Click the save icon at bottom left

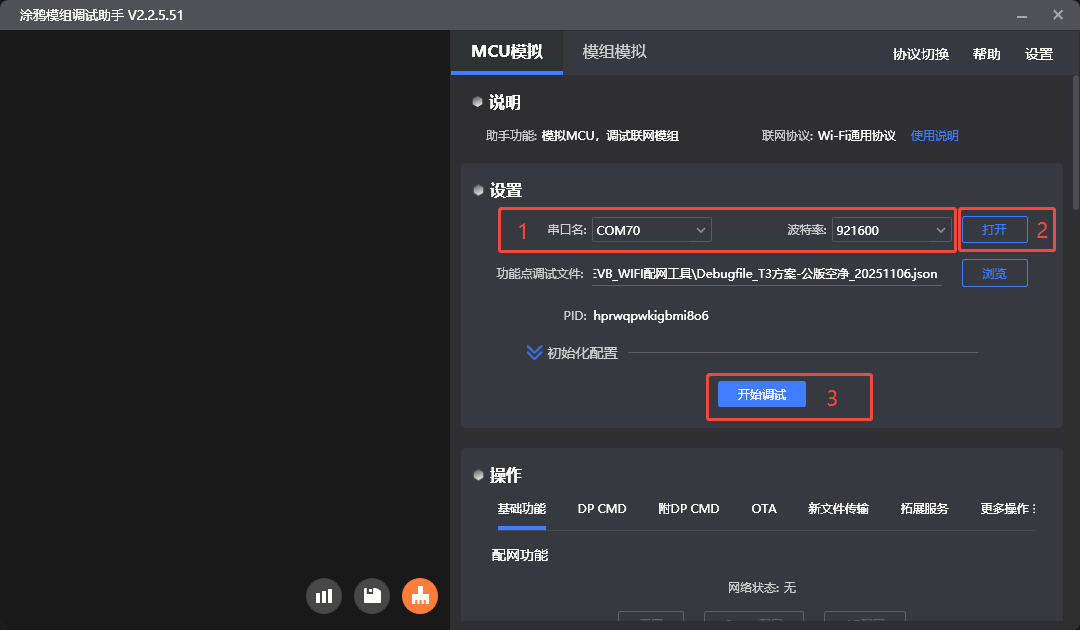[x=371, y=596]
